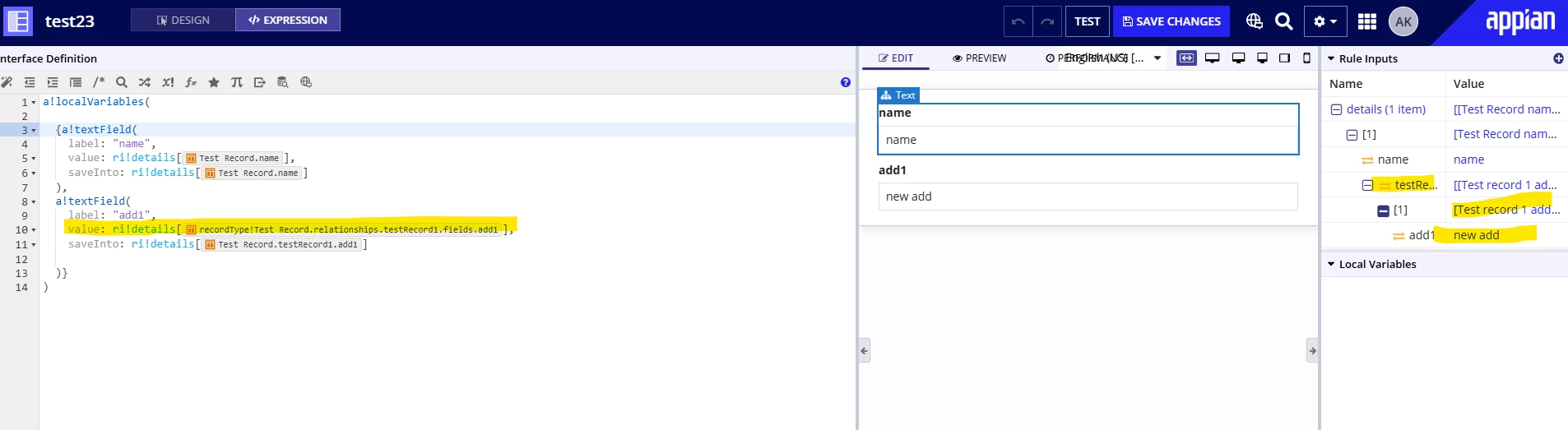
Task: Open the header globe icon
Action: click(1254, 21)
